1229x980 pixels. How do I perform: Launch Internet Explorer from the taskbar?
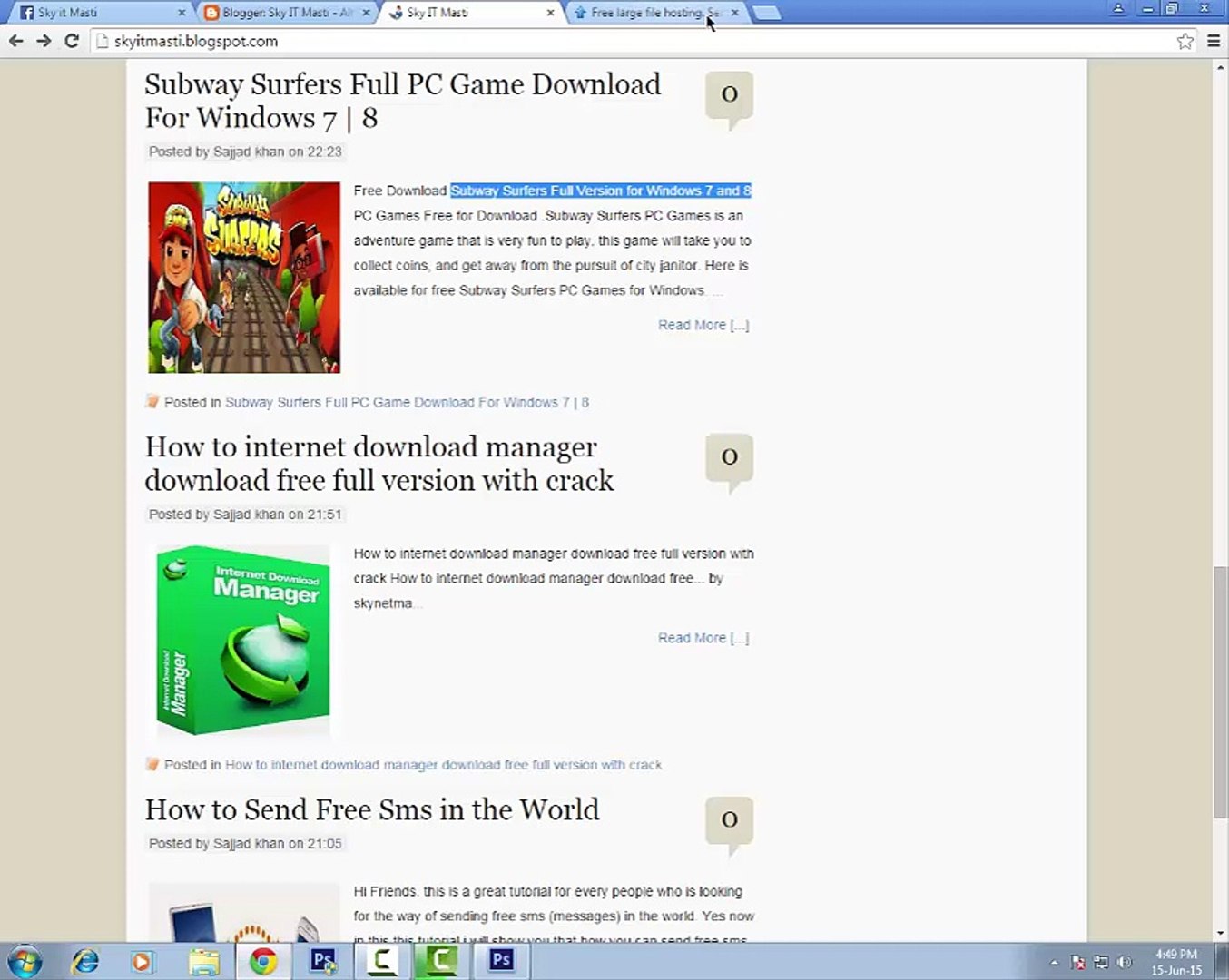pyautogui.click(x=85, y=961)
